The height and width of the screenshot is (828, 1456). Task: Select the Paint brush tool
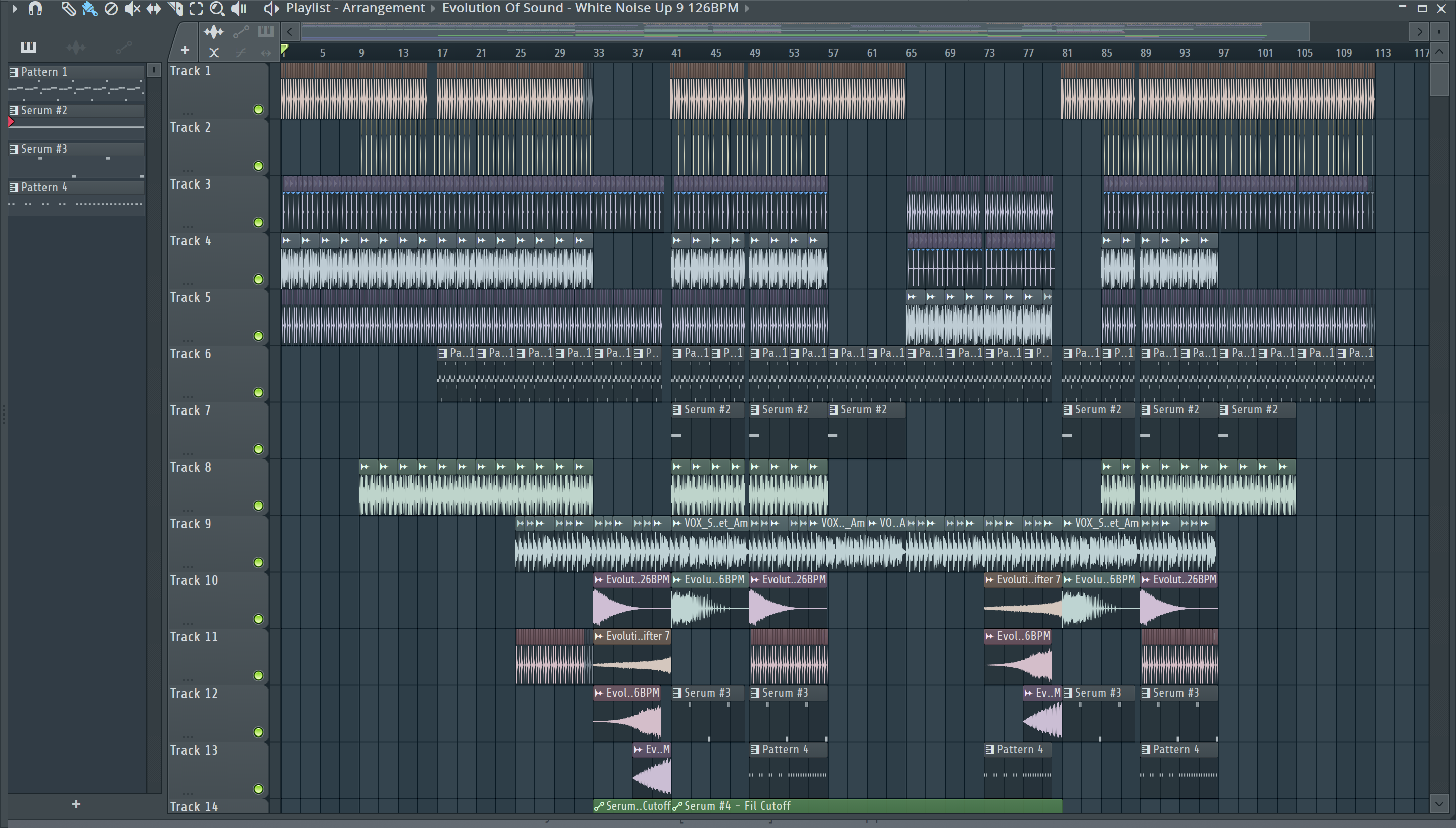(89, 9)
